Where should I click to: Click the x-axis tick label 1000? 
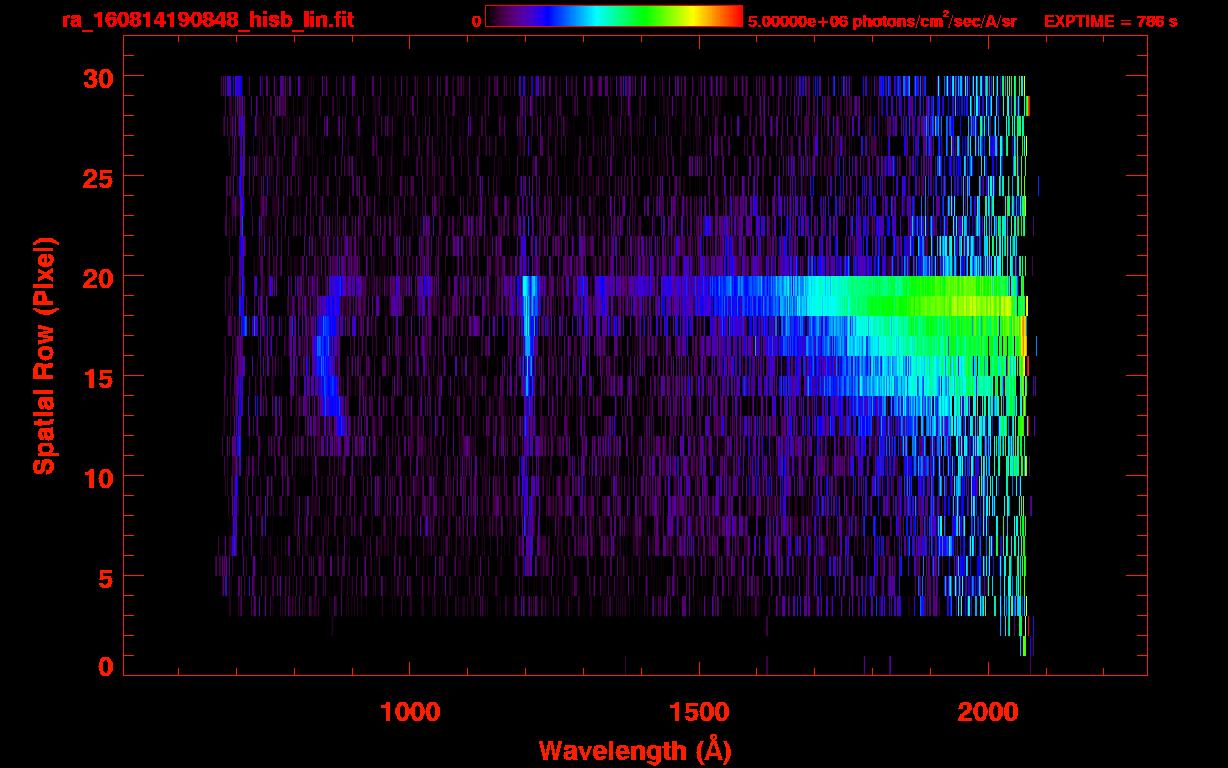(x=410, y=711)
